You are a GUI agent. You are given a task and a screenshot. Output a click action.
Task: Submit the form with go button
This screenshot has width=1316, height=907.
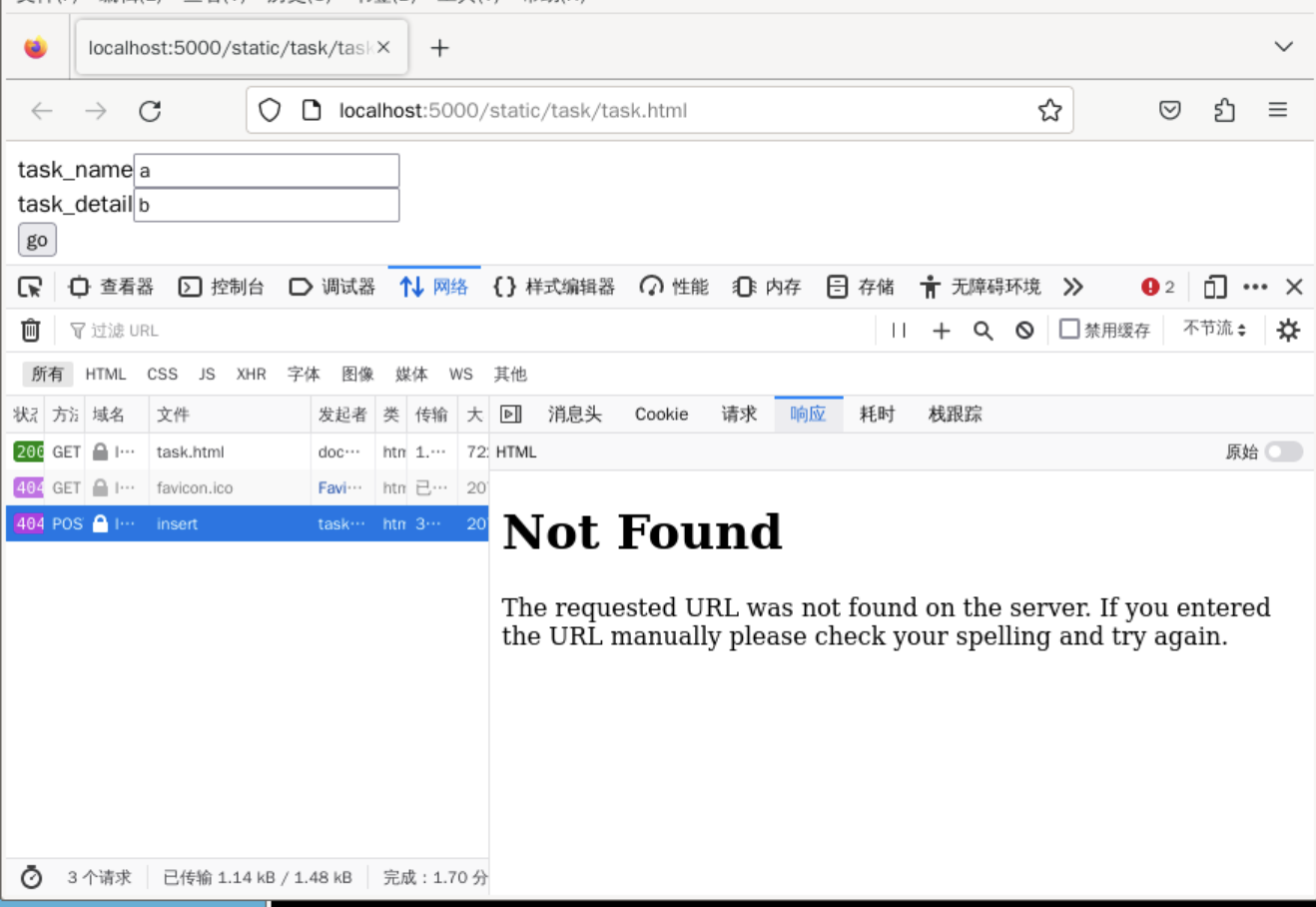click(x=37, y=240)
